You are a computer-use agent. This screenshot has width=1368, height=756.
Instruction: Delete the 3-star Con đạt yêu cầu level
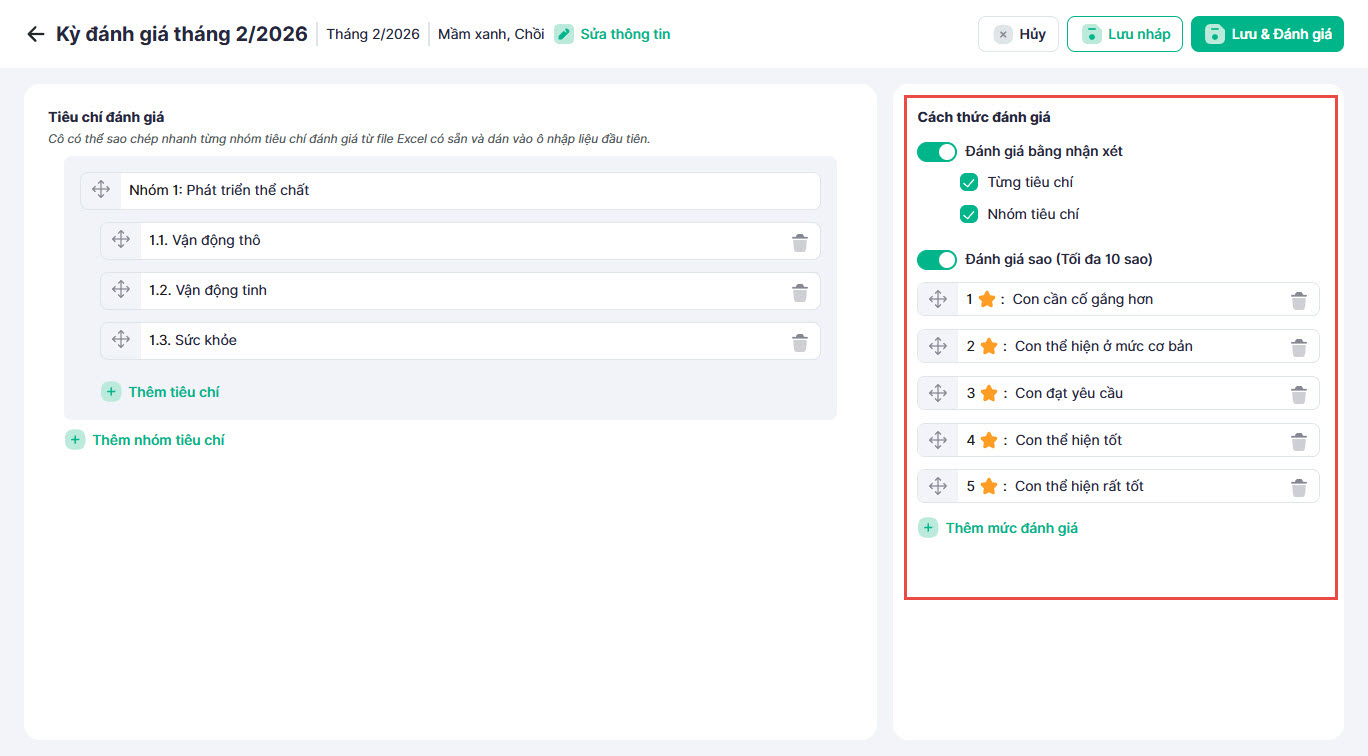pyautogui.click(x=1298, y=394)
